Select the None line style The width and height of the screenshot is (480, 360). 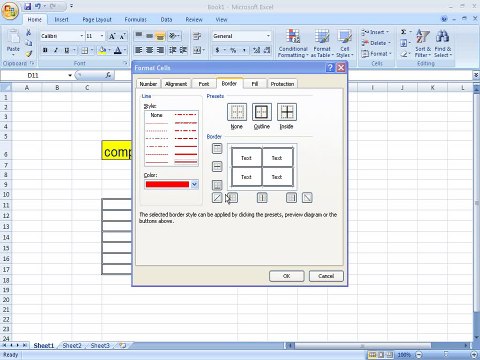point(157,115)
